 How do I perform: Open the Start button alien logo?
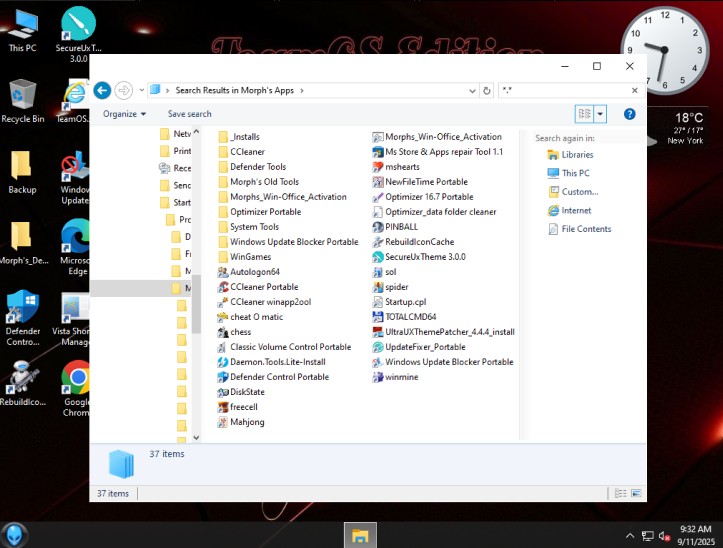coord(14,535)
